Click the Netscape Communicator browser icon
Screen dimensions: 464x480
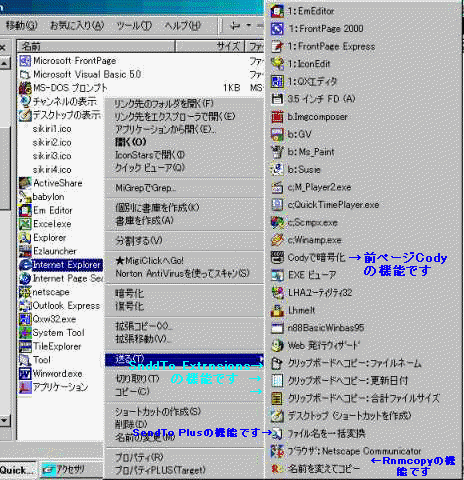tap(277, 451)
